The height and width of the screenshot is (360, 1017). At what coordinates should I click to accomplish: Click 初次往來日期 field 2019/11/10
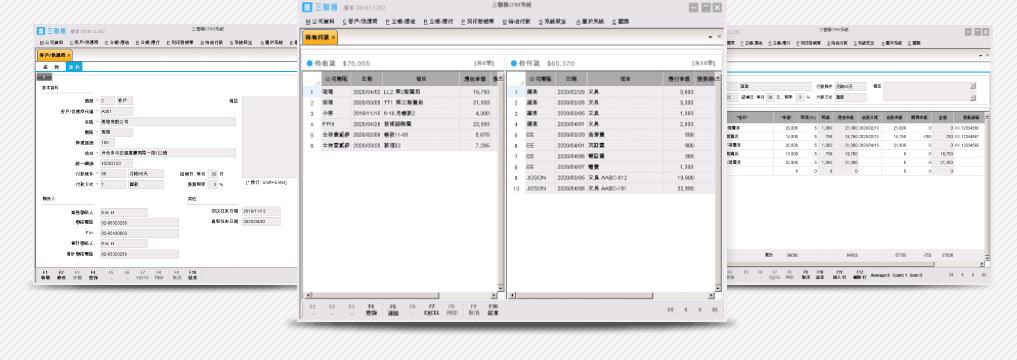tap(261, 211)
